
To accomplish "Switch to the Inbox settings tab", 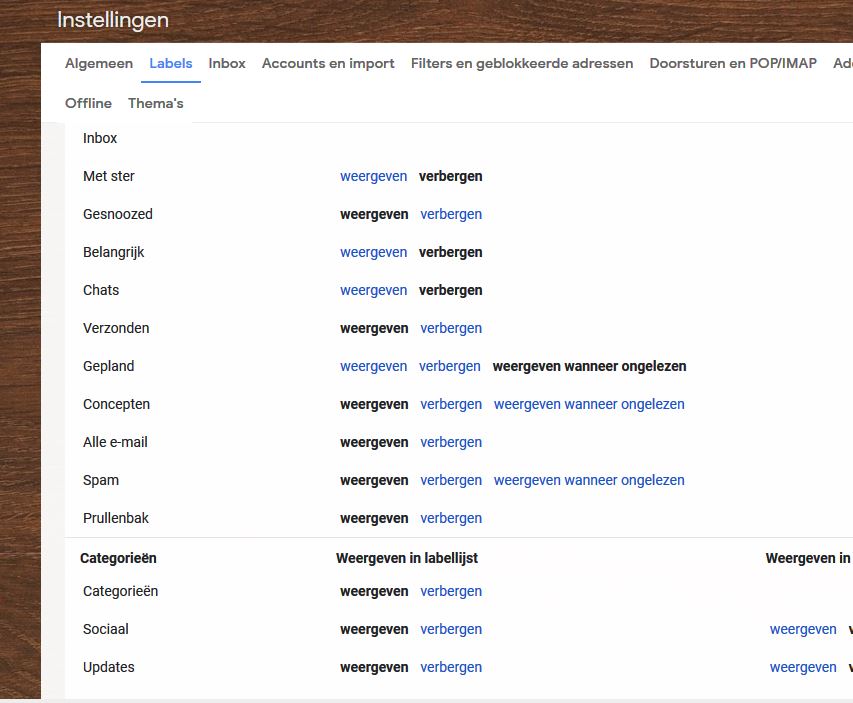I will 227,63.
